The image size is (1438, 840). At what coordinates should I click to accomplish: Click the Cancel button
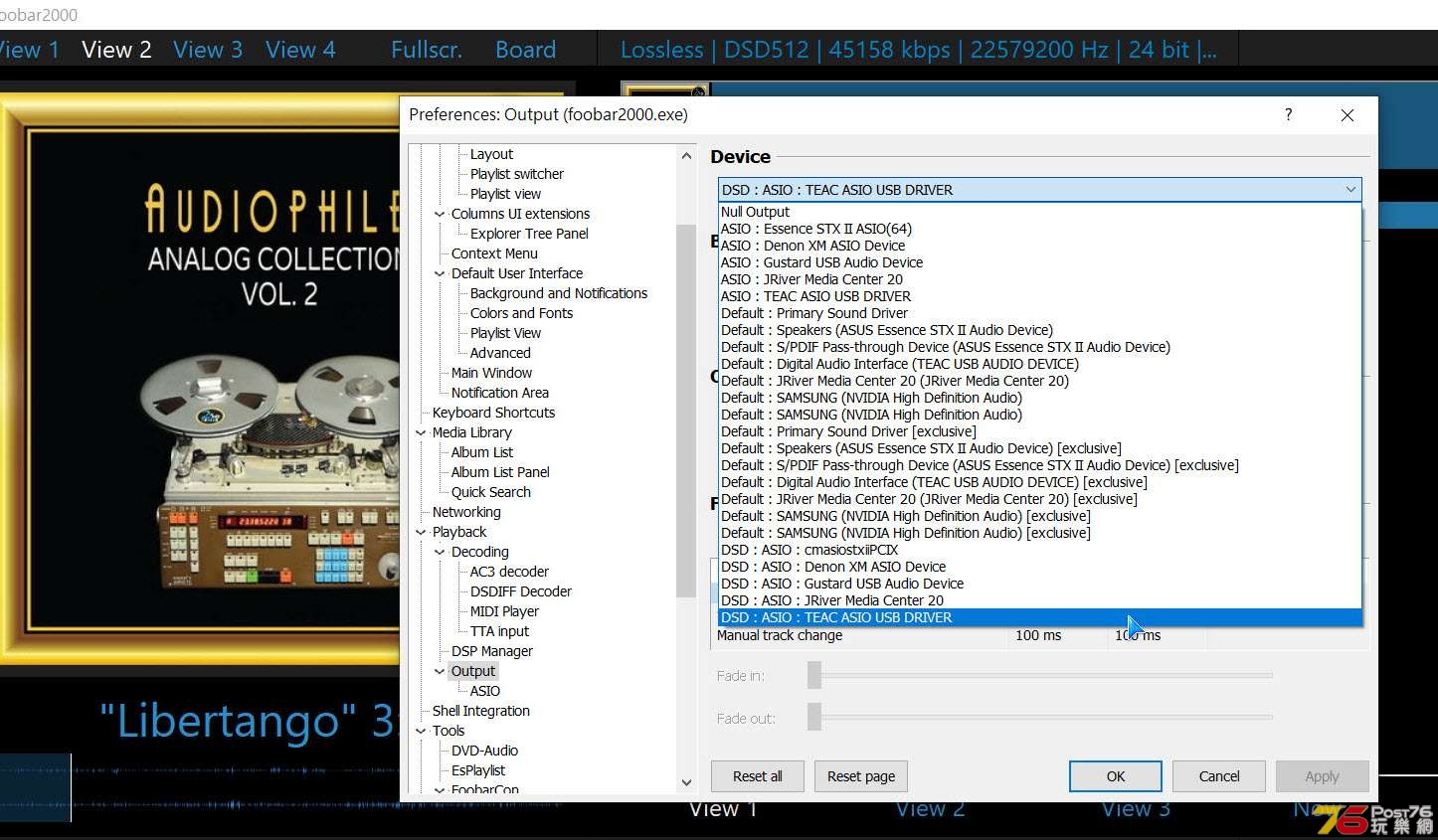tap(1219, 776)
